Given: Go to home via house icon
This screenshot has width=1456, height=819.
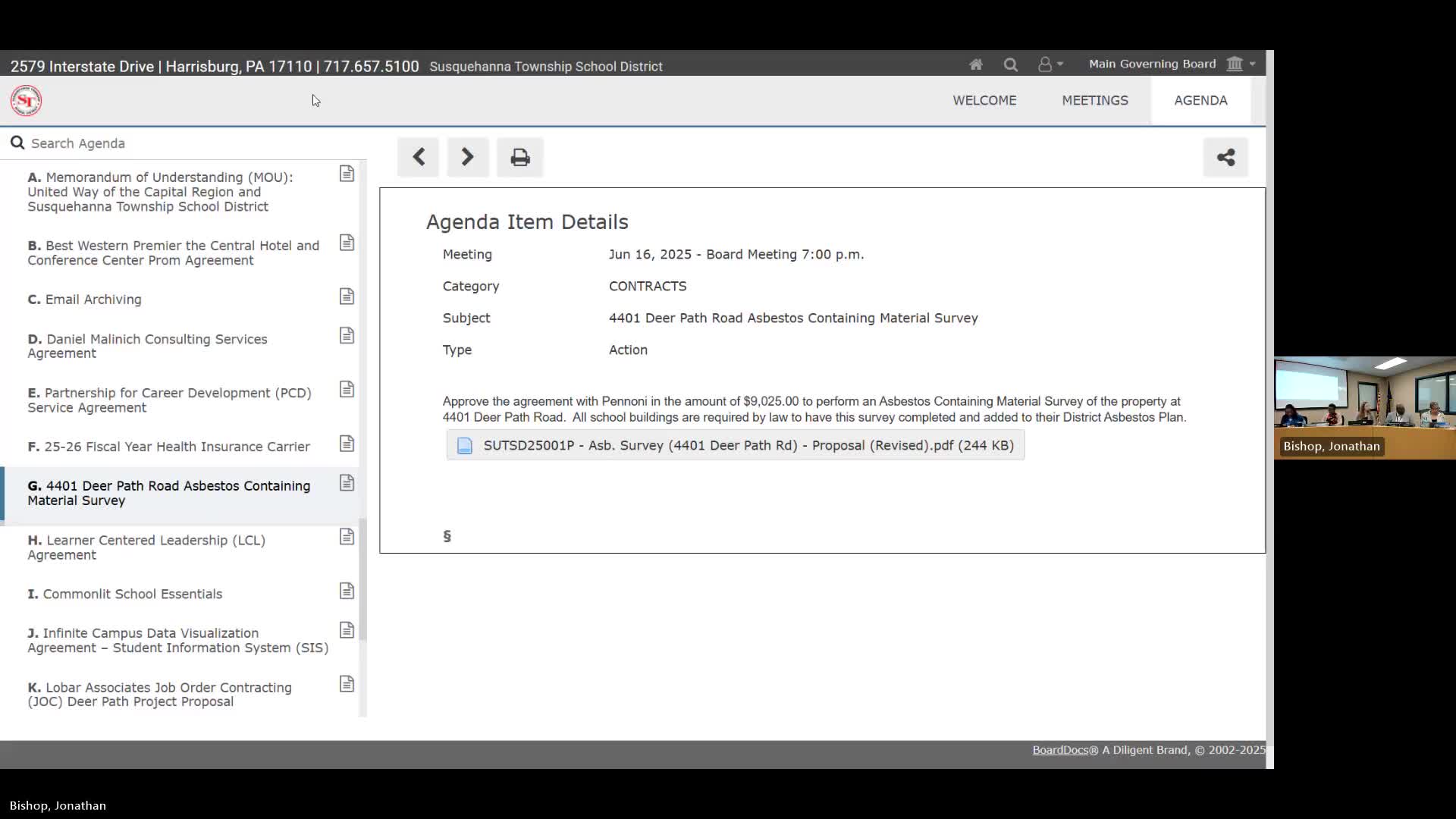Looking at the screenshot, I should click(976, 64).
